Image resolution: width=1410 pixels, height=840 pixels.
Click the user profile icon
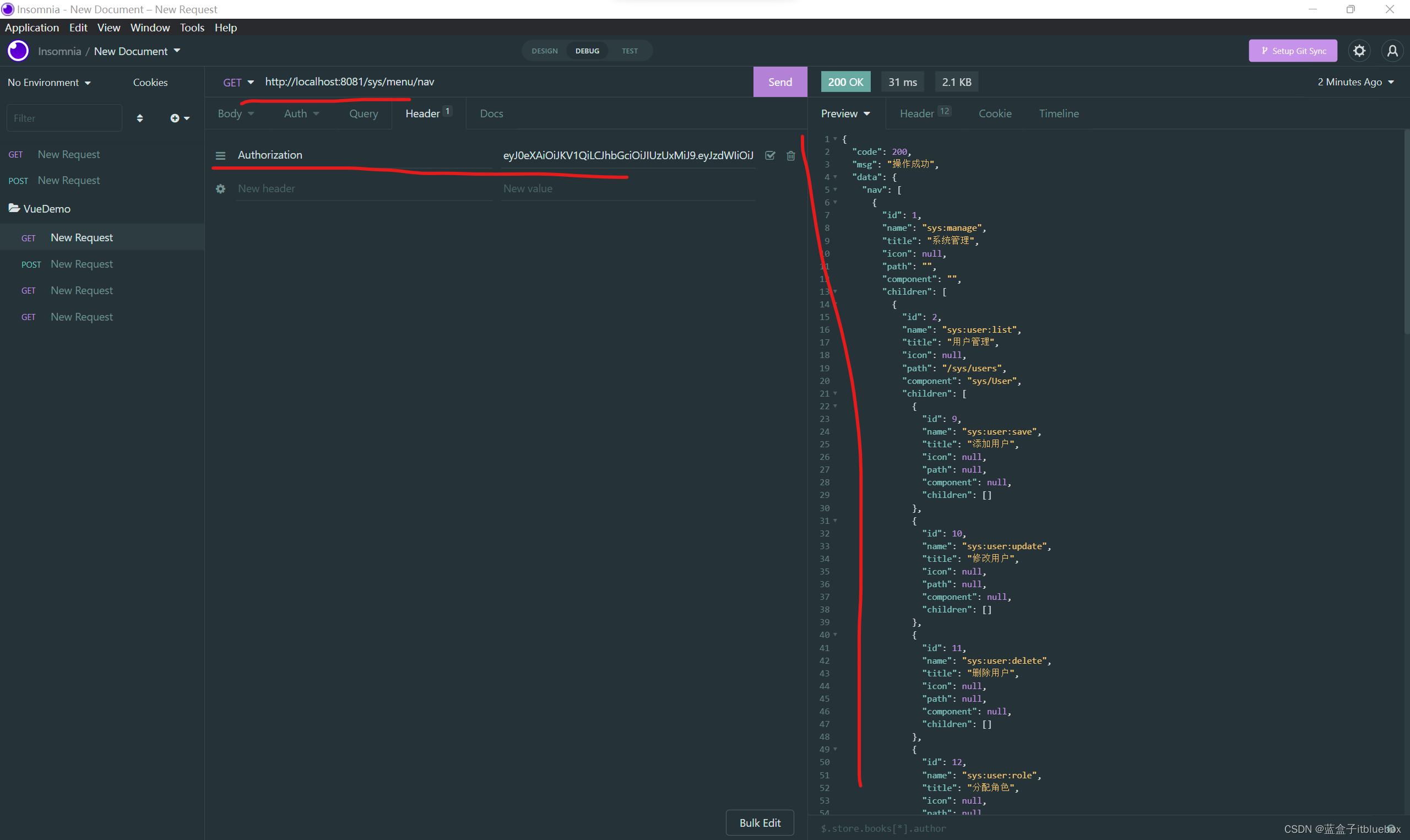coord(1393,51)
